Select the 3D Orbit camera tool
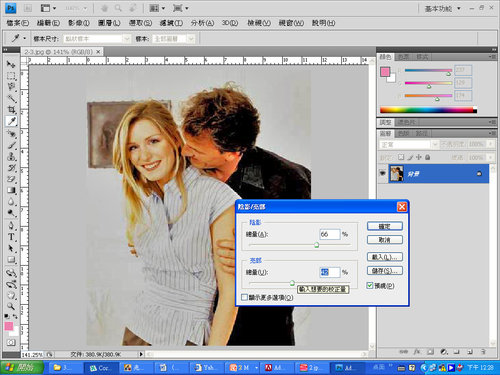The image size is (500, 375). pyautogui.click(x=11, y=284)
